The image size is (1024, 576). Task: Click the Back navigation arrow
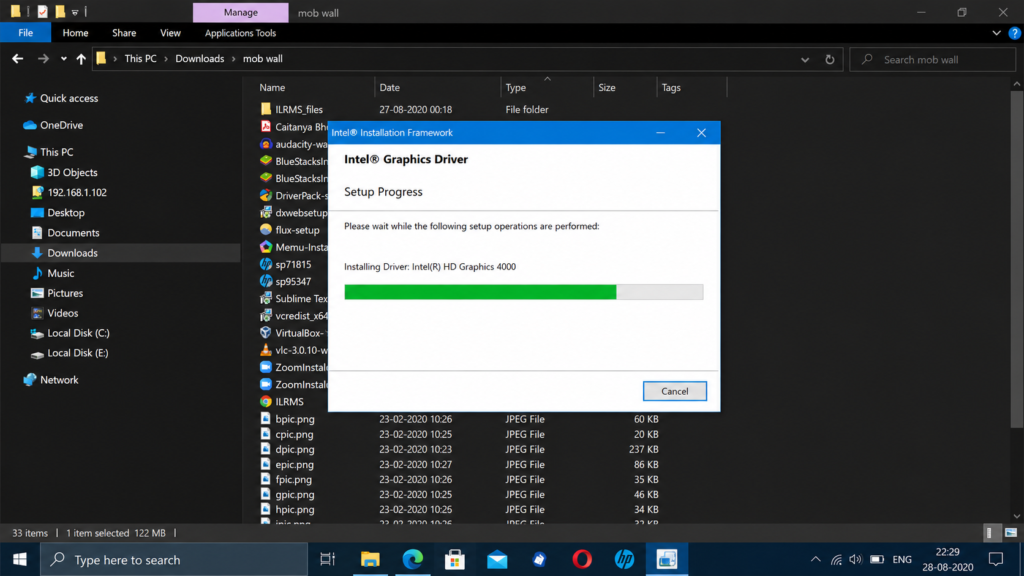(18, 59)
